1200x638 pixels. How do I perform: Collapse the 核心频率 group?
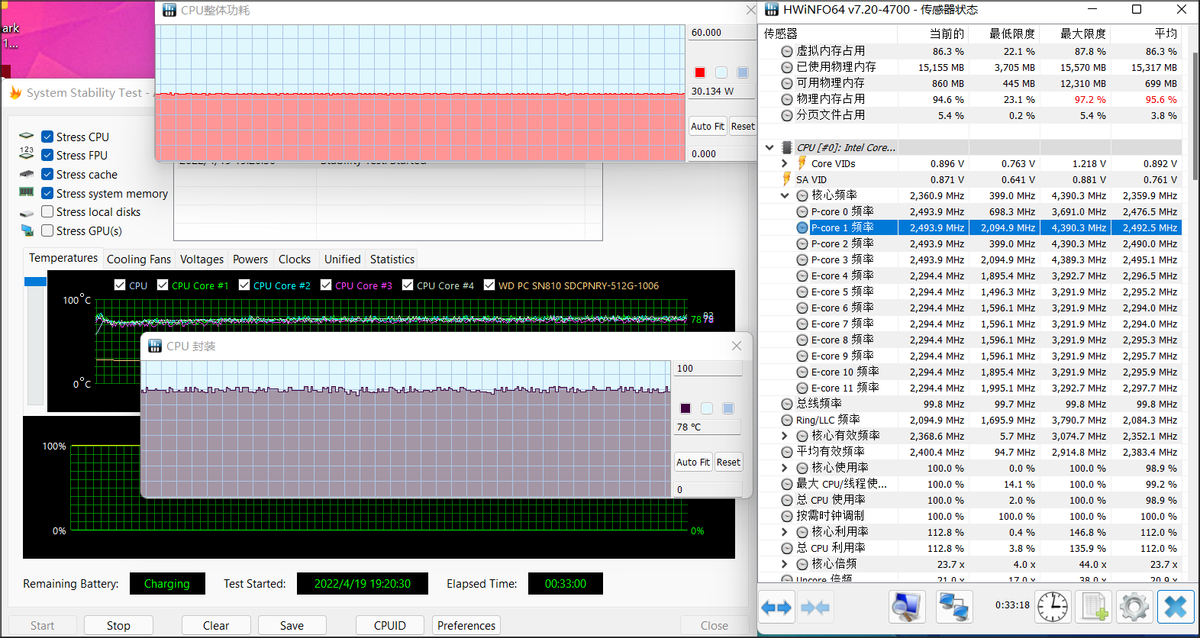click(x=786, y=195)
